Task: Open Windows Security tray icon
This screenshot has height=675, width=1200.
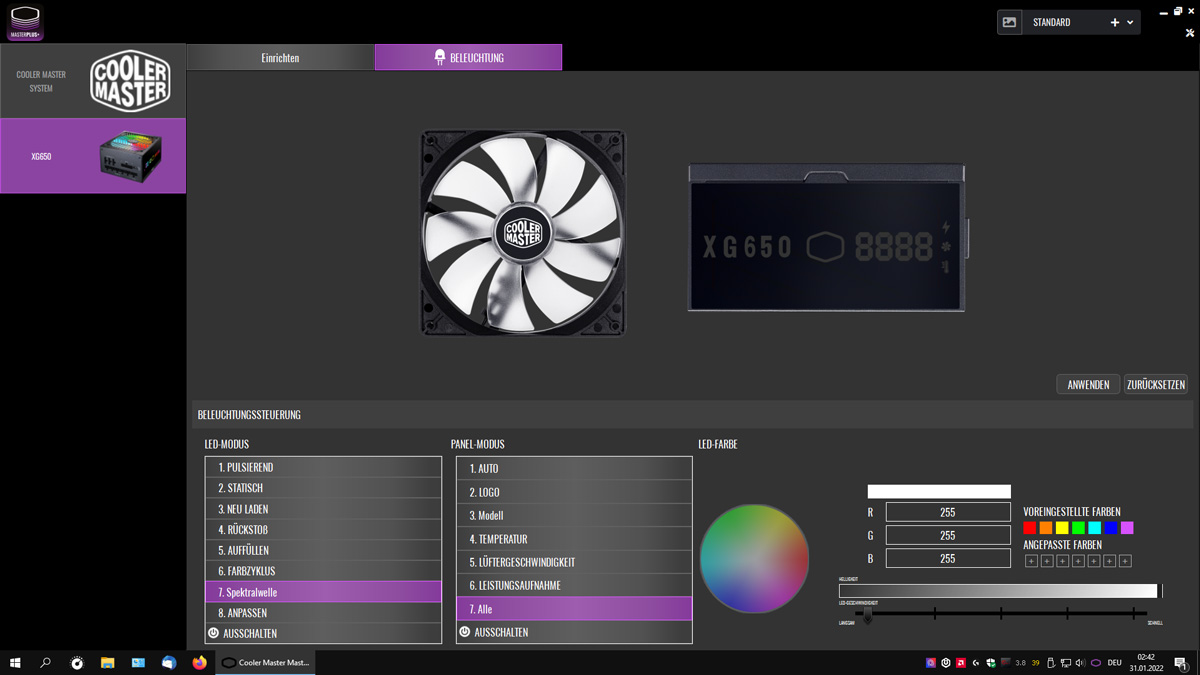Action: [x=991, y=663]
